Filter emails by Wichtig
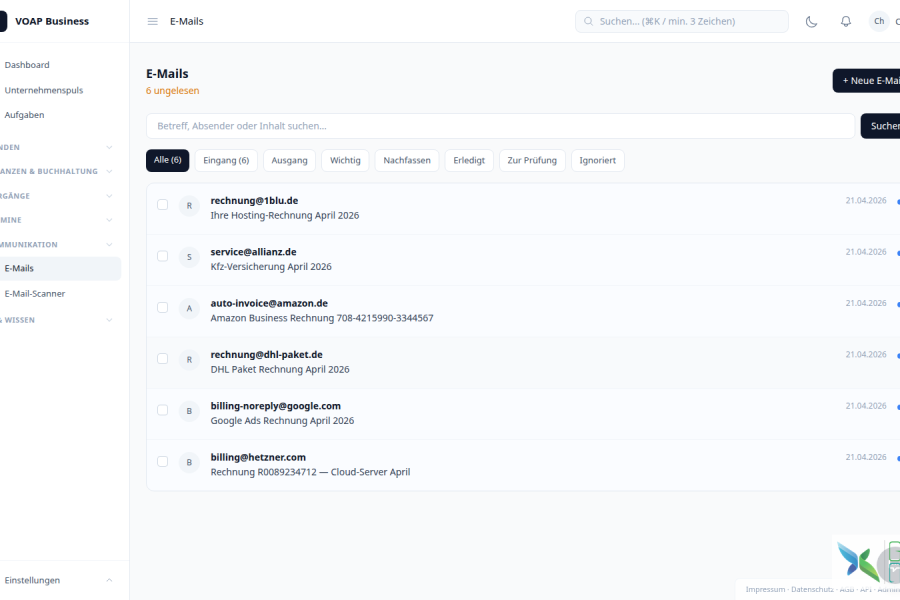 [x=345, y=160]
